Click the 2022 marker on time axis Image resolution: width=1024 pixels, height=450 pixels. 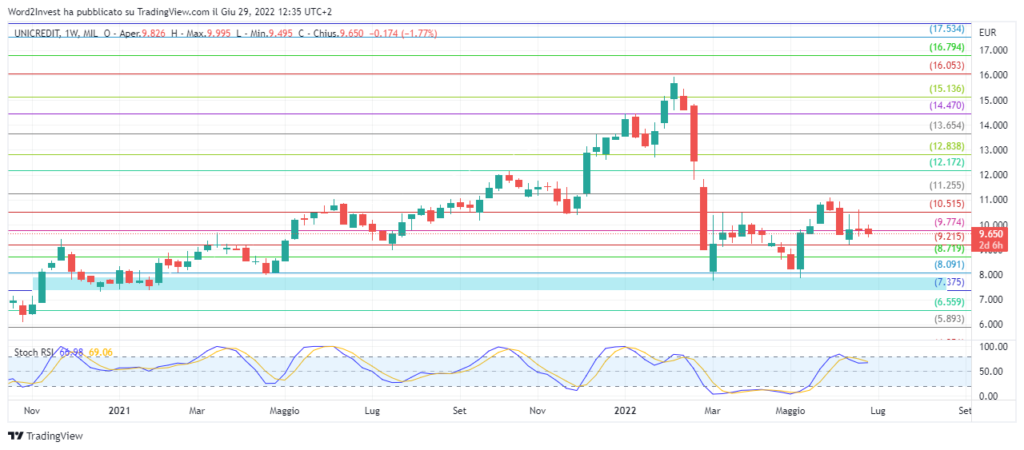626,410
